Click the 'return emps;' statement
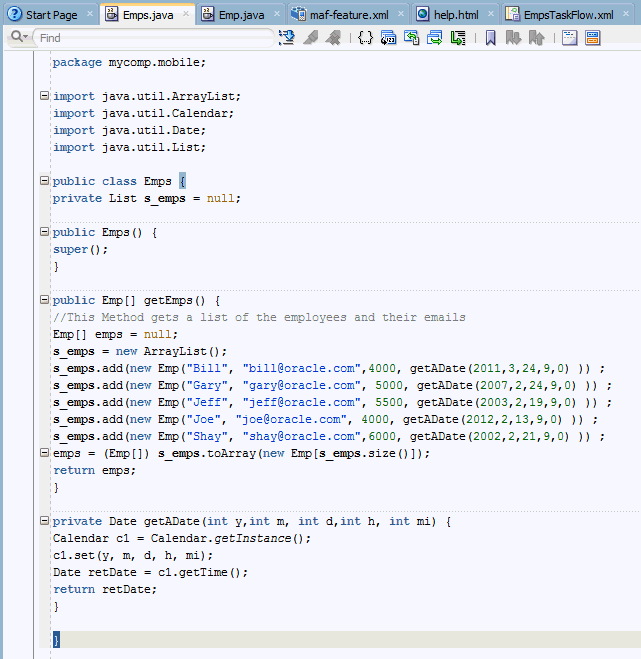The width and height of the screenshot is (641, 659). click(94, 470)
